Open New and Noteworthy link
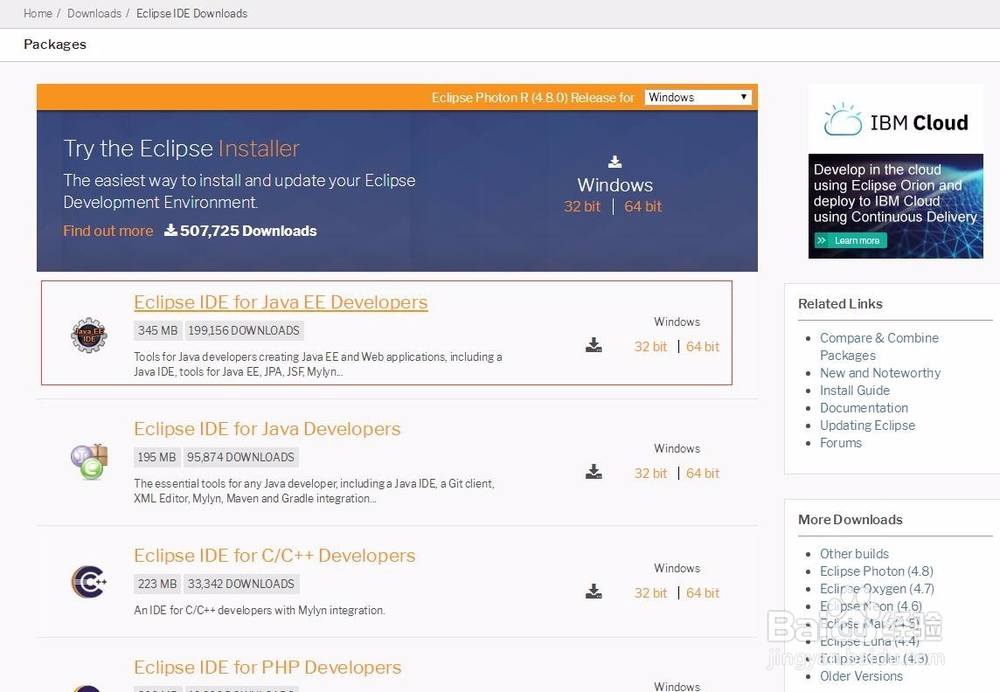This screenshot has width=1000, height=692. [880, 372]
